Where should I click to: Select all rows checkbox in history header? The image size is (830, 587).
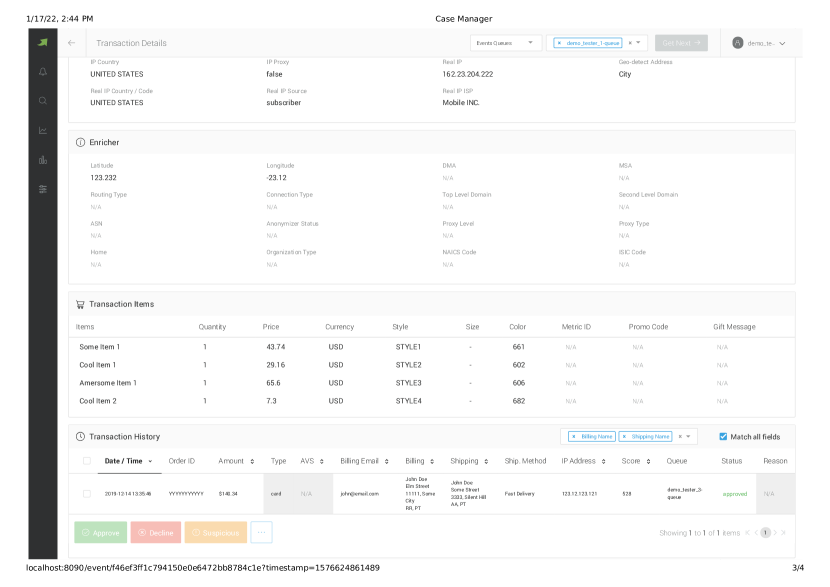[87, 461]
